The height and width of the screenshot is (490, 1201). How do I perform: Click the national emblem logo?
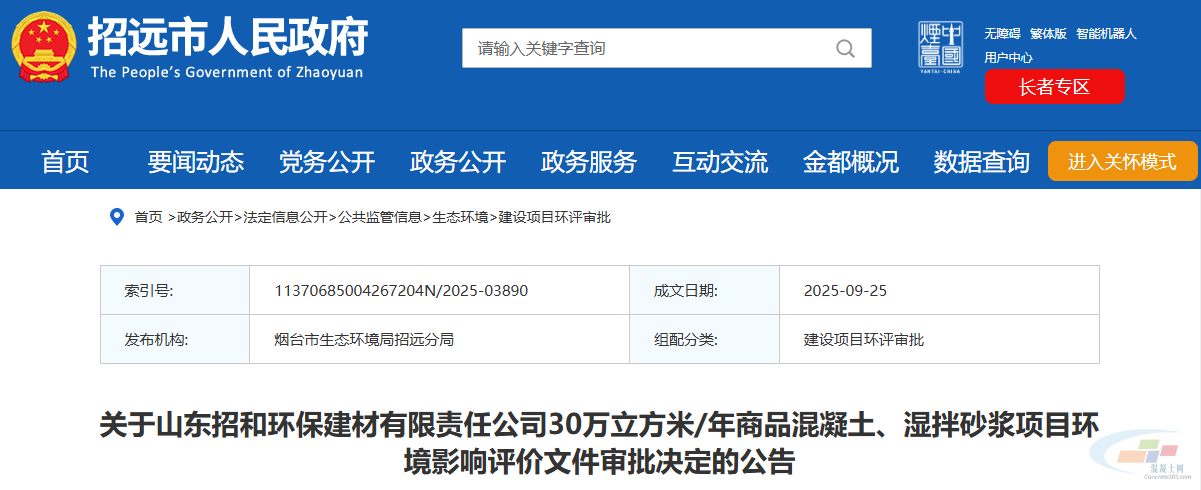[x=43, y=47]
